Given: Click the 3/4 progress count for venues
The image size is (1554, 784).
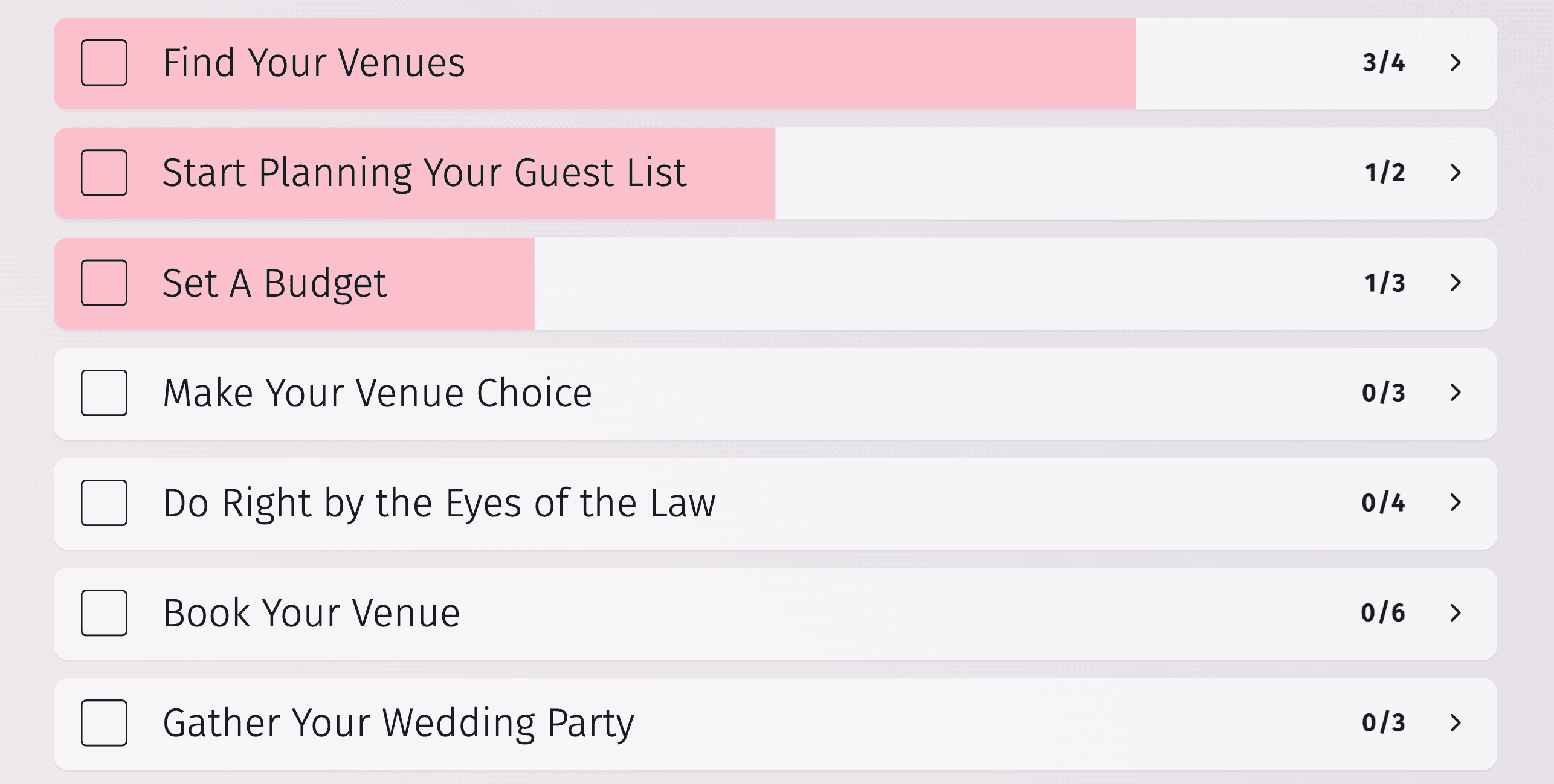Looking at the screenshot, I should [1384, 63].
